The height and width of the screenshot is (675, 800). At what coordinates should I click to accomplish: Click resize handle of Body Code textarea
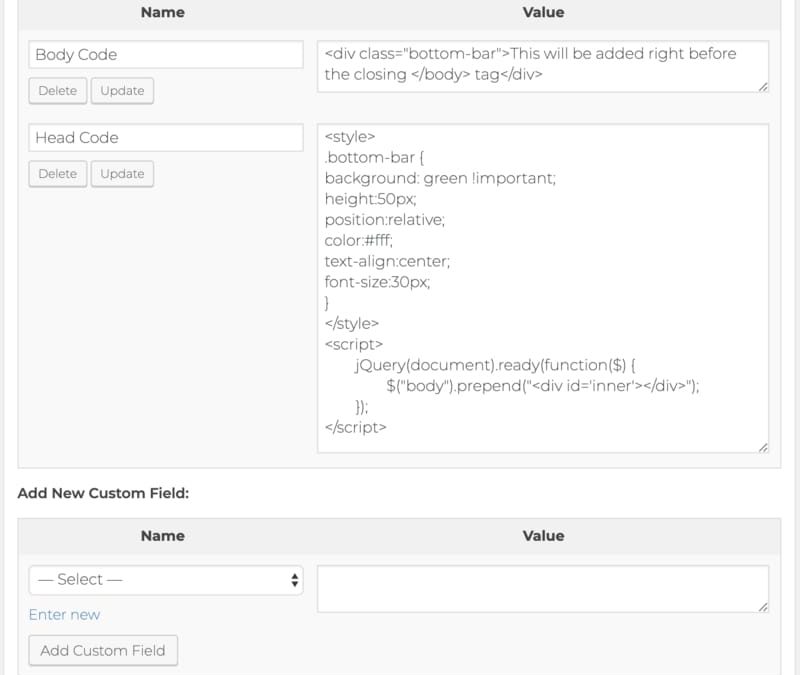[763, 87]
